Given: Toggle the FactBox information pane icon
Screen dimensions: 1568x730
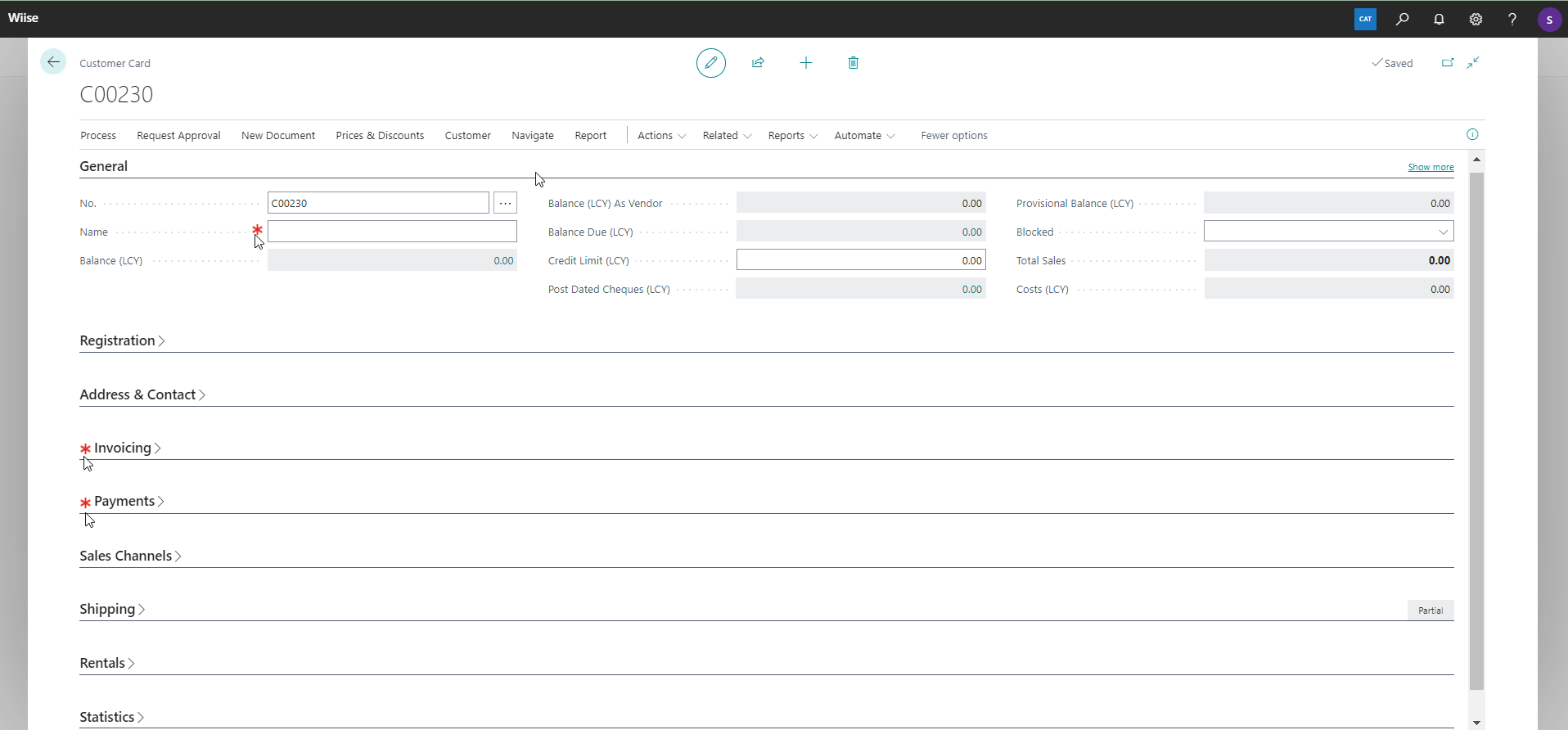Looking at the screenshot, I should 1472,134.
